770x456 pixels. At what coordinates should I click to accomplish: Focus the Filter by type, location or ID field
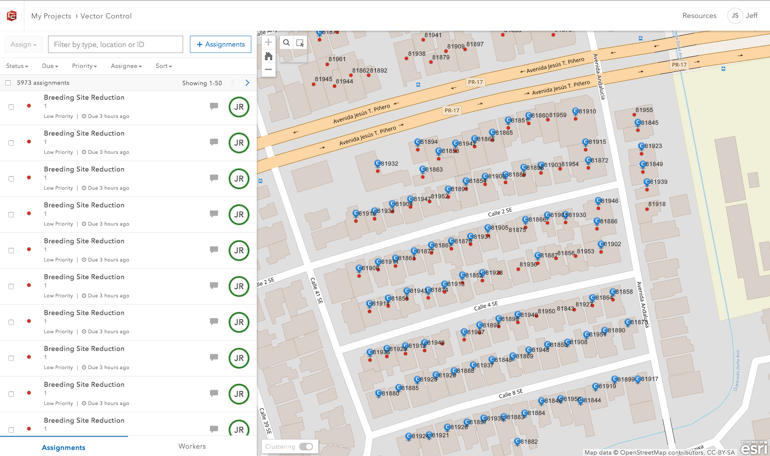[115, 44]
